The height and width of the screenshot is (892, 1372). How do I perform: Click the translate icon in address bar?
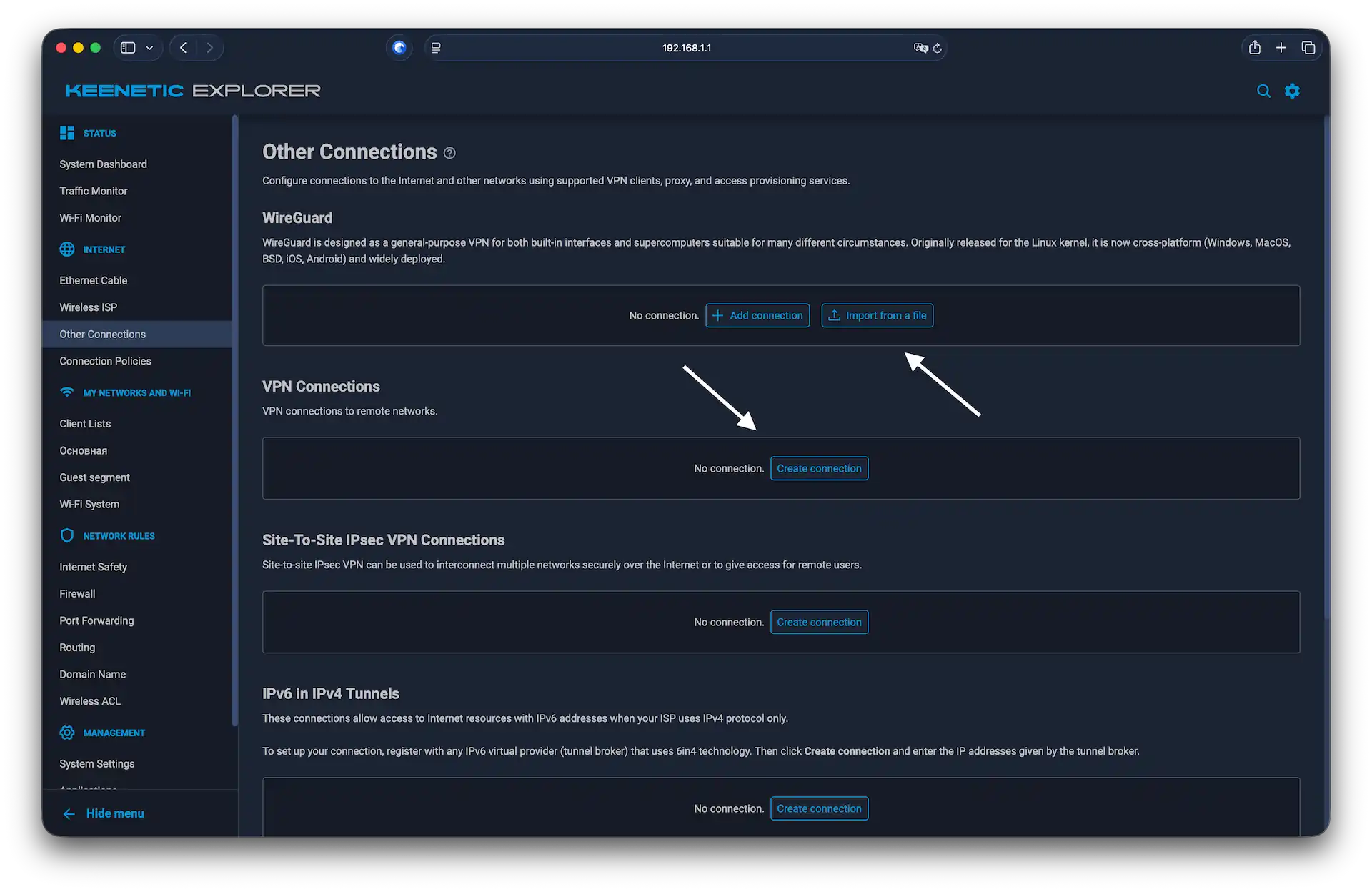tap(920, 48)
